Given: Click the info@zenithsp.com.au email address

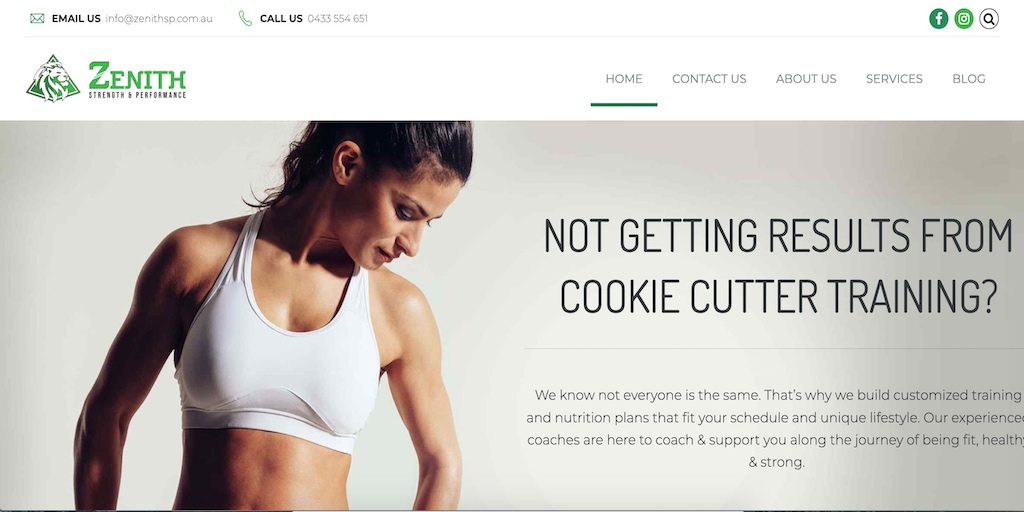Looking at the screenshot, I should click(x=159, y=18).
